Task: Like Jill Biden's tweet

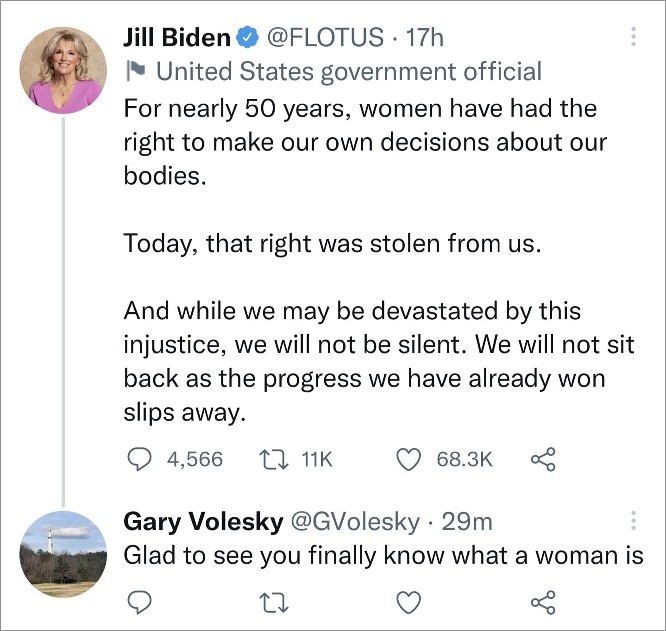Action: [408, 459]
